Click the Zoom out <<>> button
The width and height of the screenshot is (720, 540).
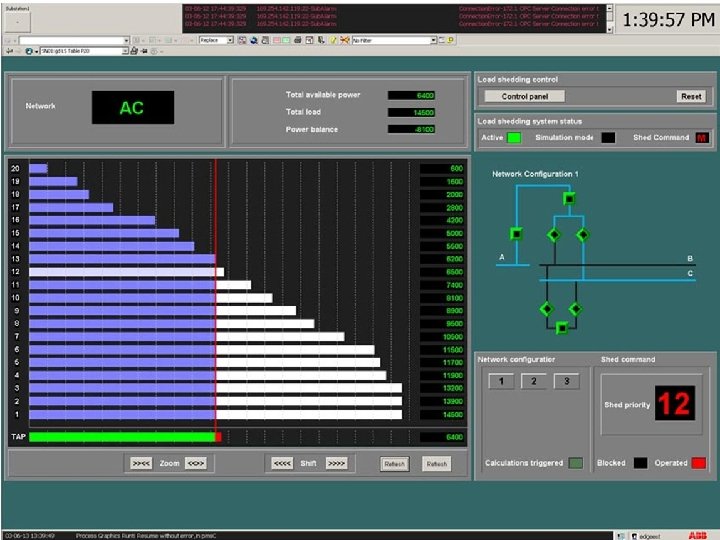pos(196,464)
